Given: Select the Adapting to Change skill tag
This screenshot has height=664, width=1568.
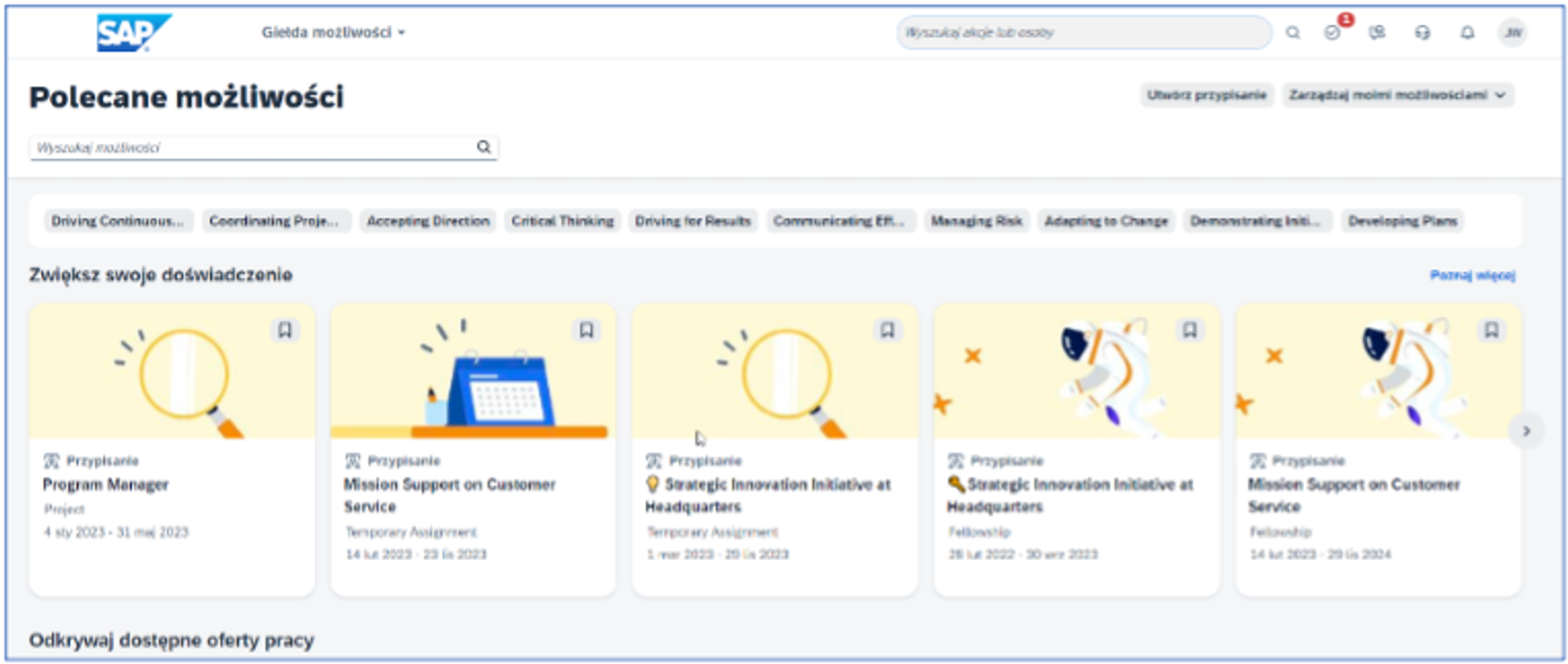Looking at the screenshot, I should point(1106,221).
